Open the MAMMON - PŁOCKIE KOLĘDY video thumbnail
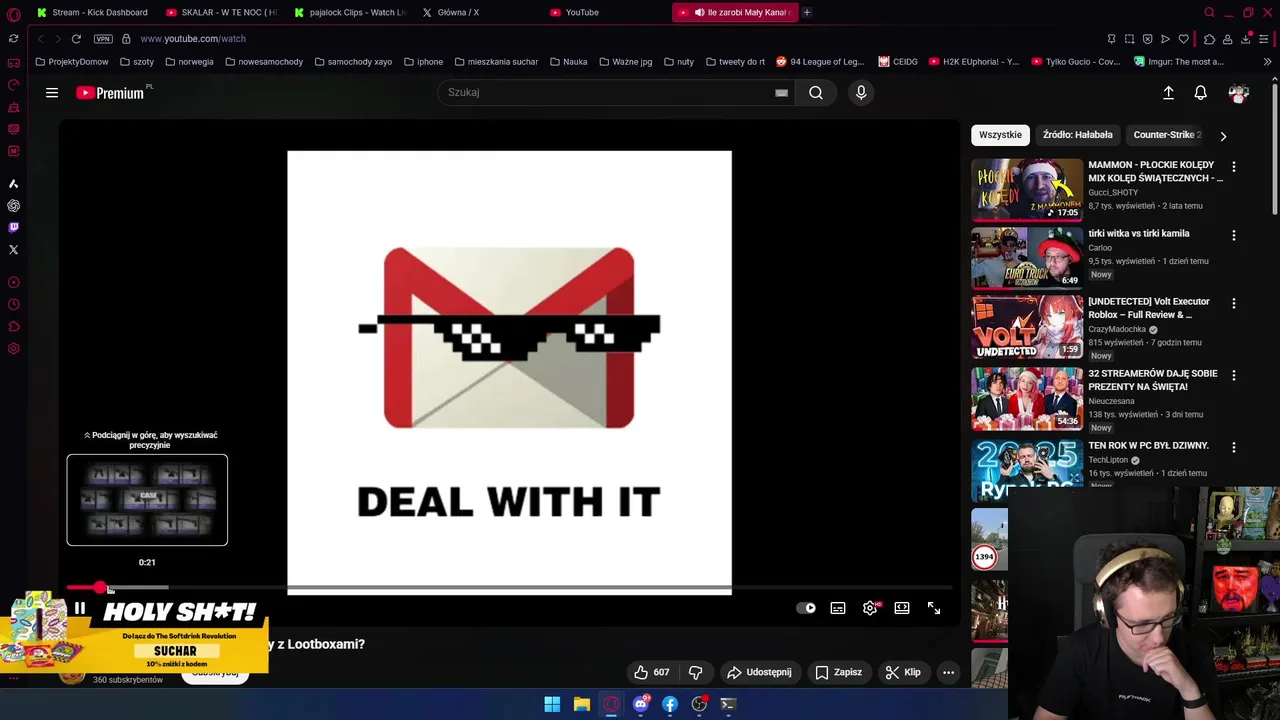Image resolution: width=1280 pixels, height=720 pixels. click(1027, 189)
